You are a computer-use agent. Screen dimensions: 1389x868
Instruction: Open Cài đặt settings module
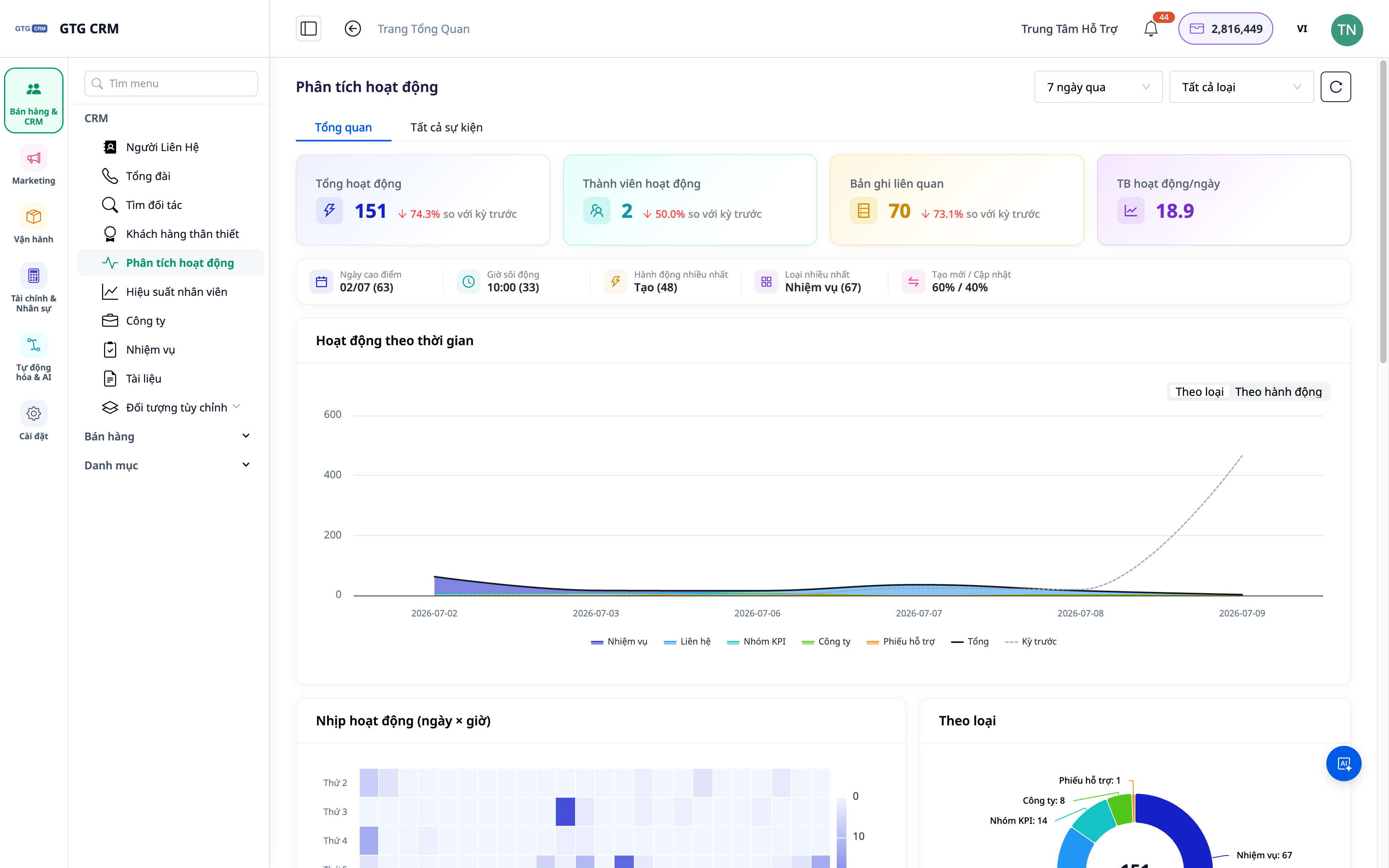[x=34, y=422]
